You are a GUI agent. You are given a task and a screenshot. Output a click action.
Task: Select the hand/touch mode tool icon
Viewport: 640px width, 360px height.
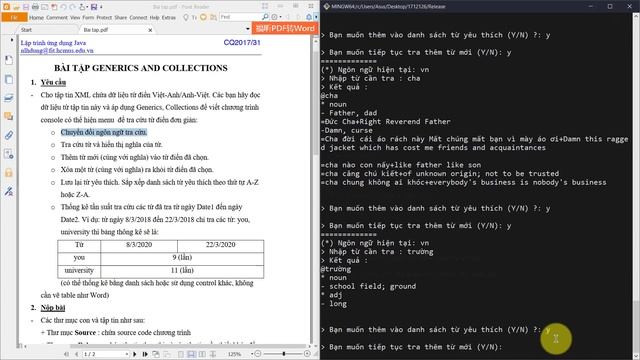pos(82,7)
